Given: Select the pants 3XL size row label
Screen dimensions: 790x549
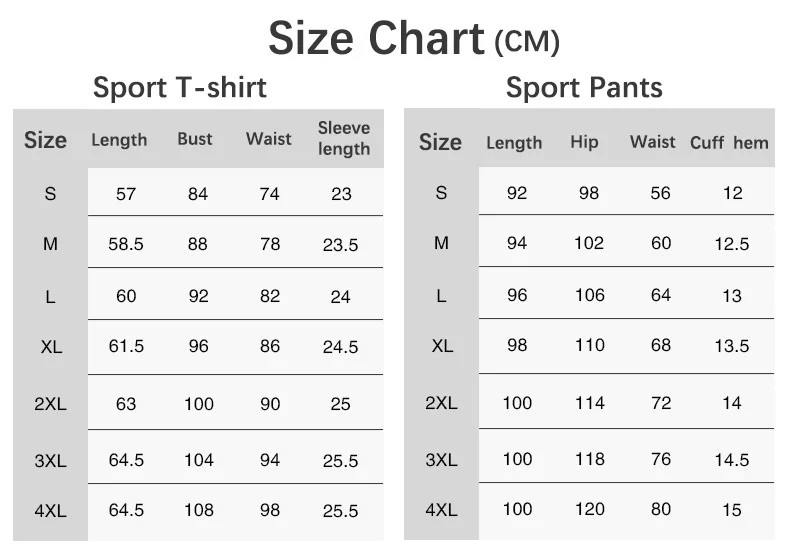Looking at the screenshot, I should point(441,460).
